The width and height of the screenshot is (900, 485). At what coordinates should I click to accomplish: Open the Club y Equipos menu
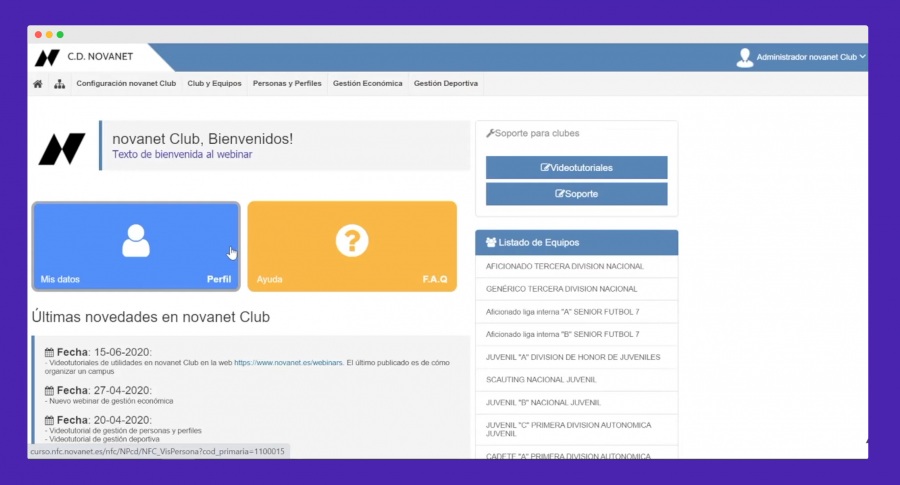click(x=214, y=83)
